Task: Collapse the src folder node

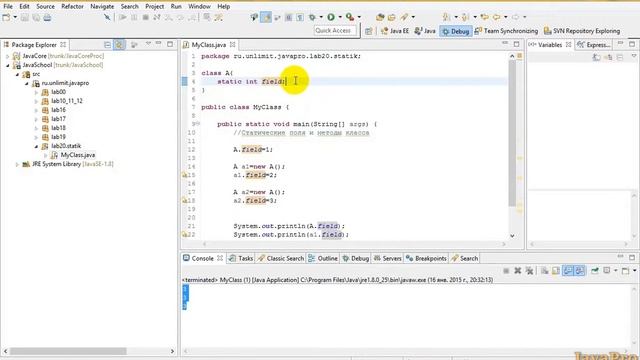Action: (x=17, y=74)
